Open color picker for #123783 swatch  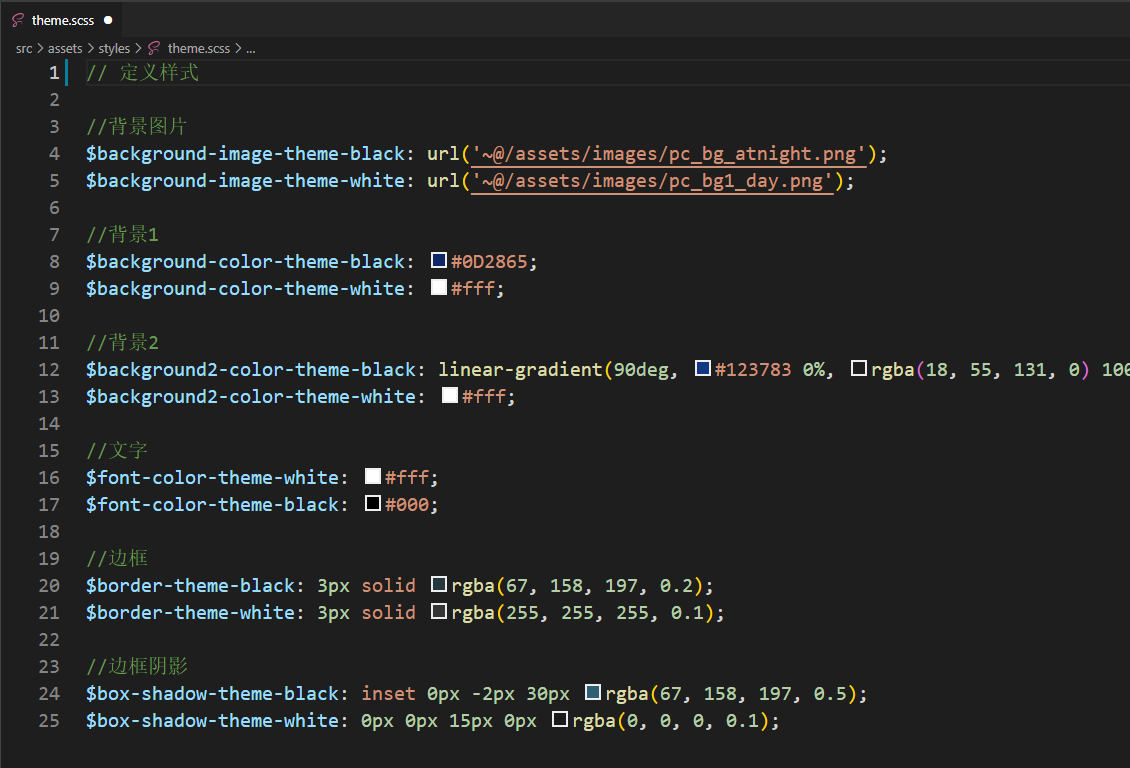click(x=703, y=368)
